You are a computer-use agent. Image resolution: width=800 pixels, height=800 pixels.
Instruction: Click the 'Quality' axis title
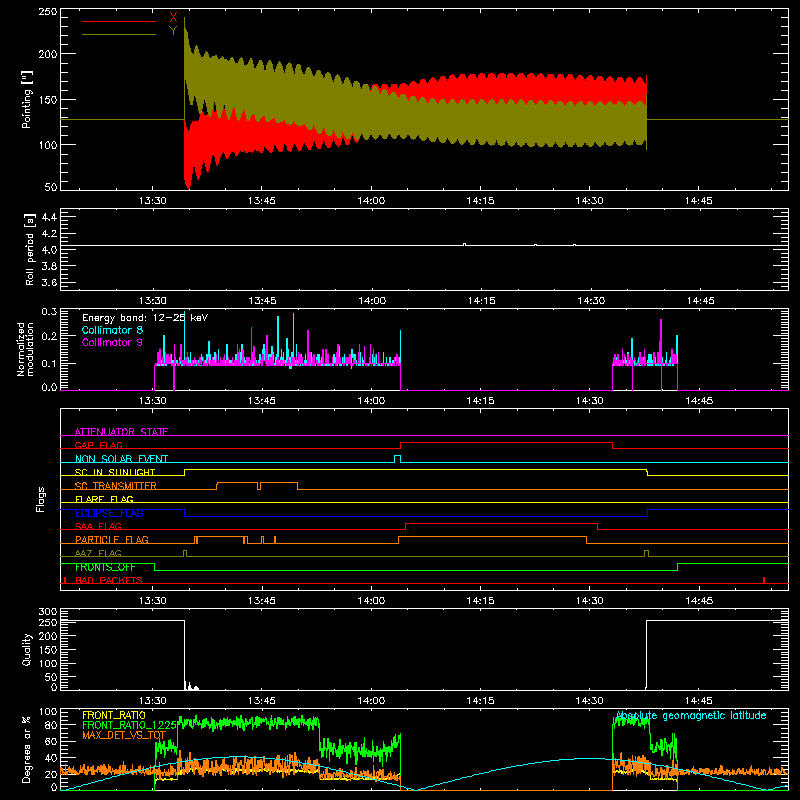(x=27, y=649)
